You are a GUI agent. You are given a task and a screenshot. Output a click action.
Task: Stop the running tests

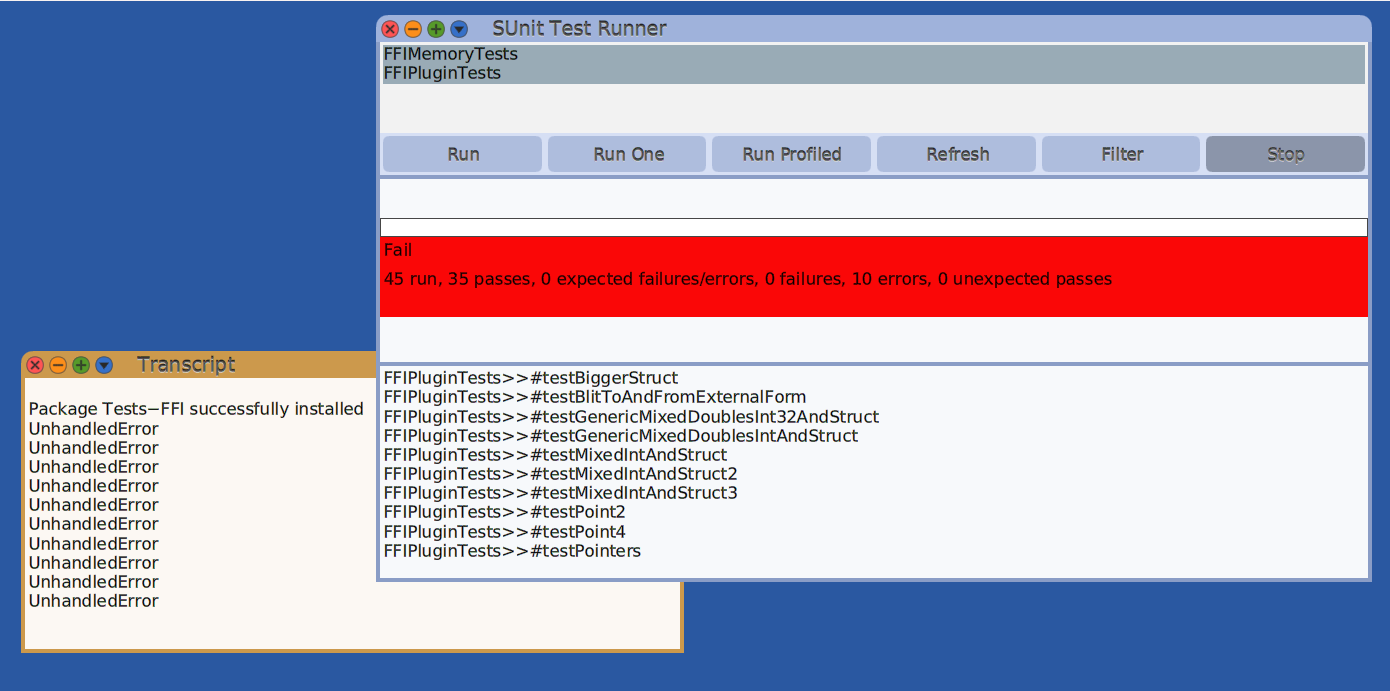pyautogui.click(x=1285, y=154)
